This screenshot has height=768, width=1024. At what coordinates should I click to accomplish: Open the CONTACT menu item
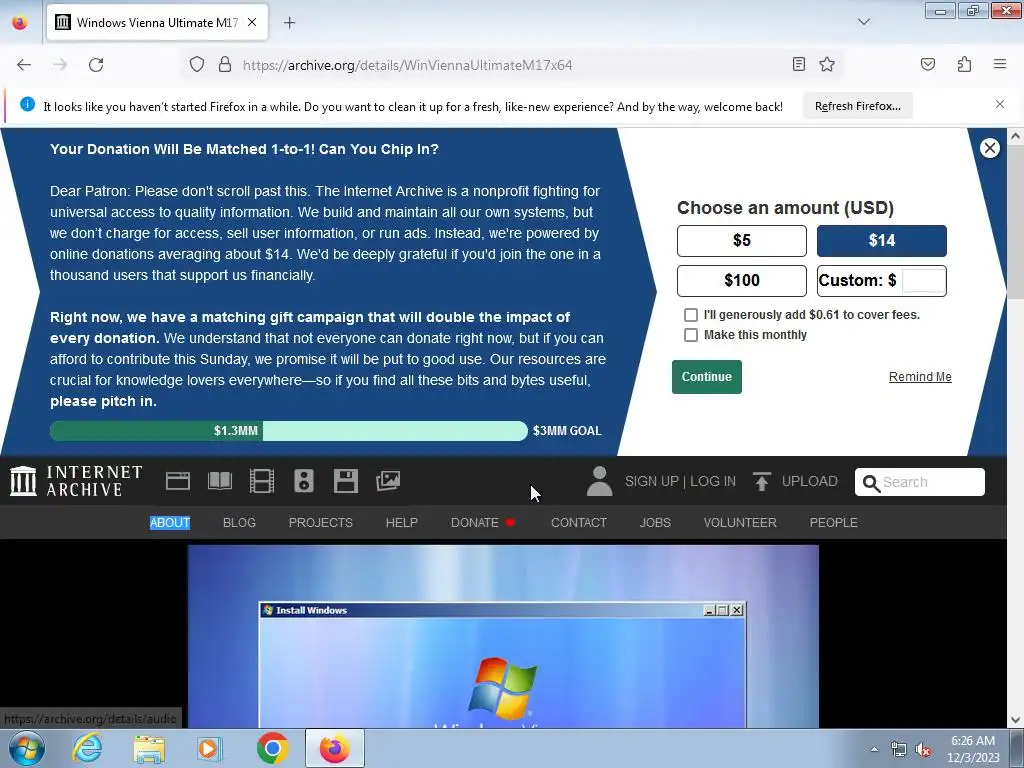pyautogui.click(x=579, y=522)
